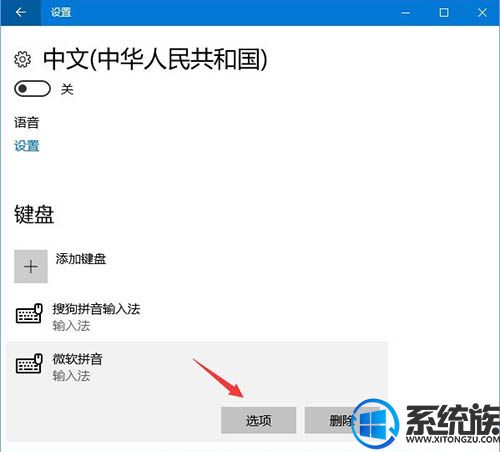Click the 添加键盘 label
The image size is (500, 452).
(81, 259)
